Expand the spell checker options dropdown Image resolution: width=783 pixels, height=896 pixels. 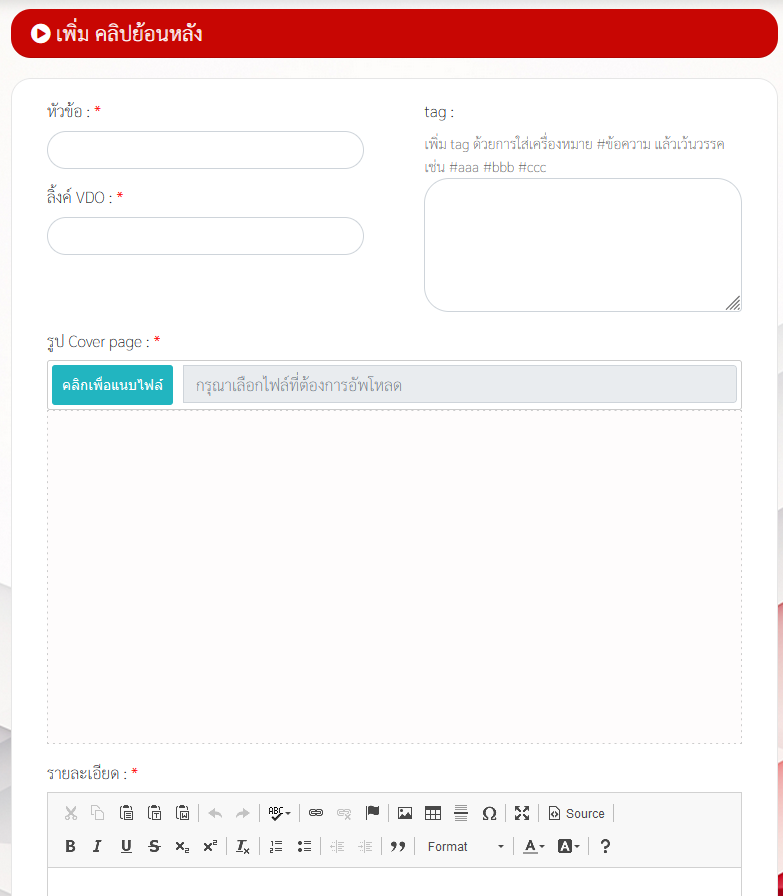coord(279,813)
